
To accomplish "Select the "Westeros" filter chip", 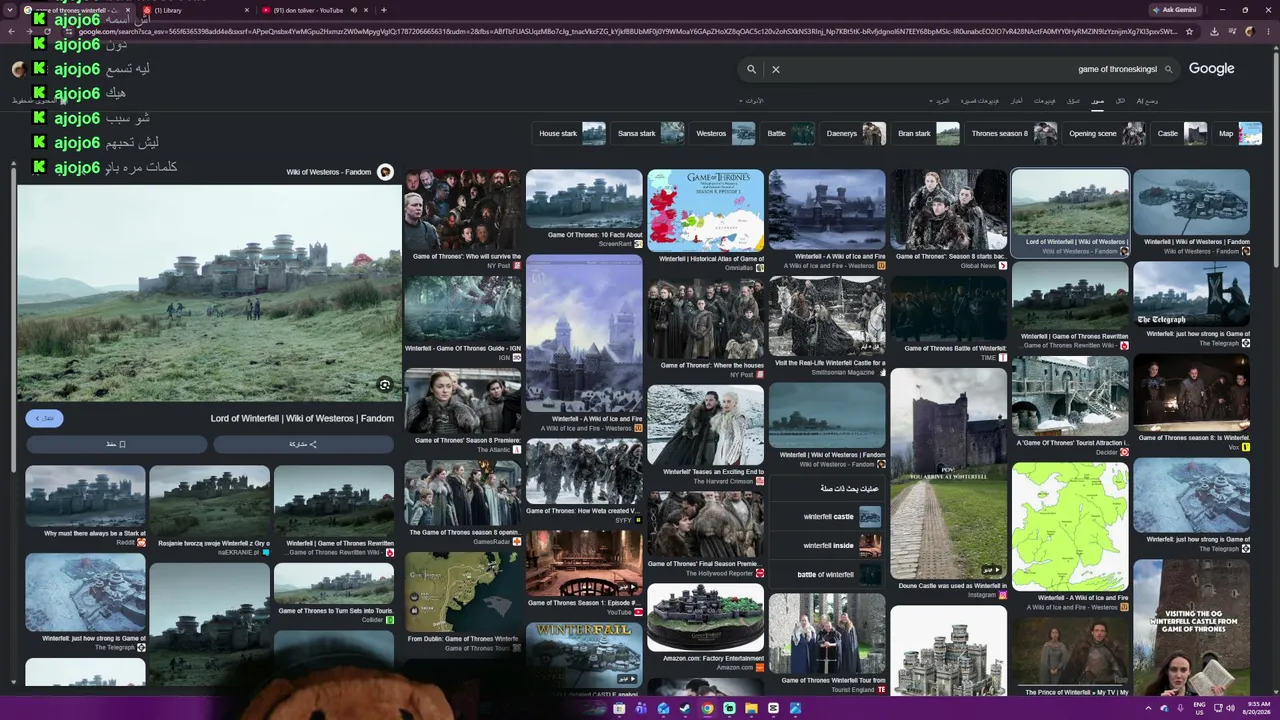I will [x=723, y=133].
